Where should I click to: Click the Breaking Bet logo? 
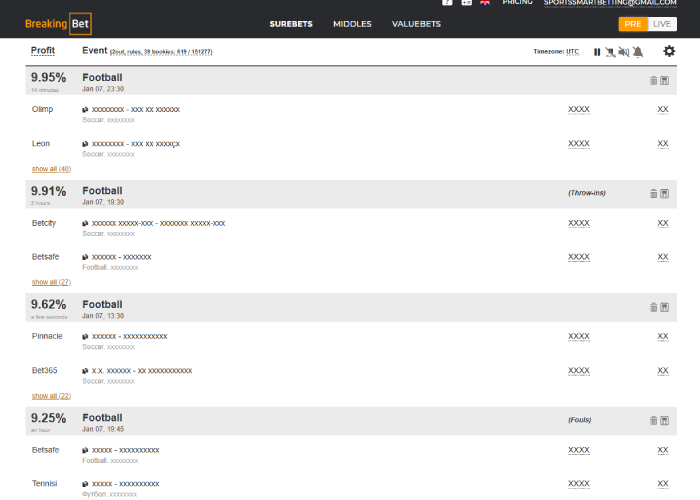58,24
